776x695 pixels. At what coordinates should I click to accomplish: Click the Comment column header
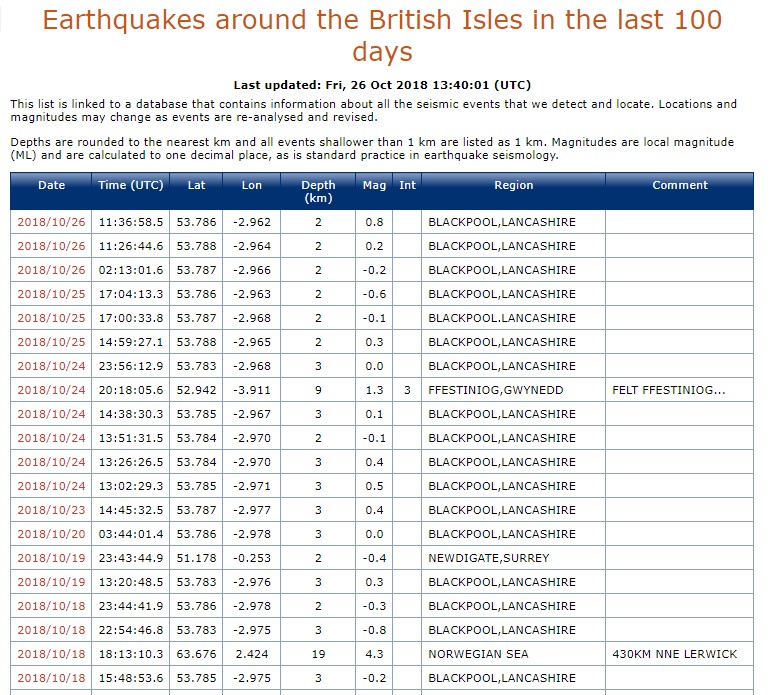tap(680, 185)
